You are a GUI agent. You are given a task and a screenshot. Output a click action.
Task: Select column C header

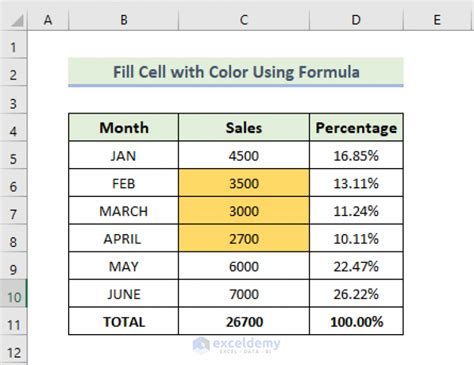point(244,20)
